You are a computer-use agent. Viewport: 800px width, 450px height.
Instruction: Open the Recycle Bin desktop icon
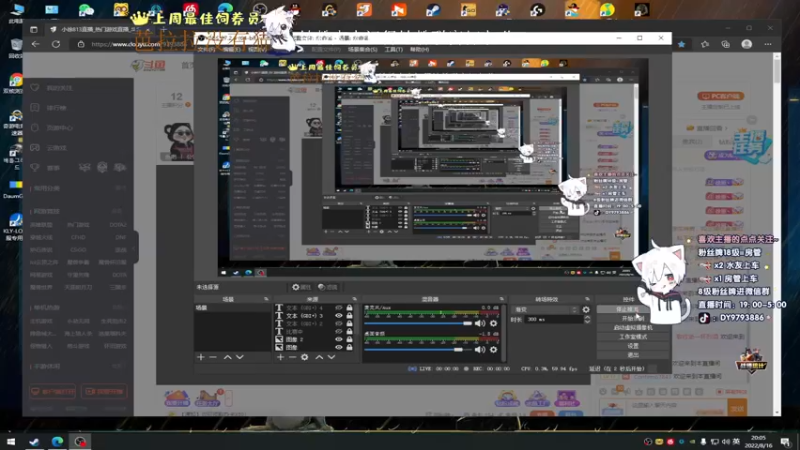coord(15,46)
